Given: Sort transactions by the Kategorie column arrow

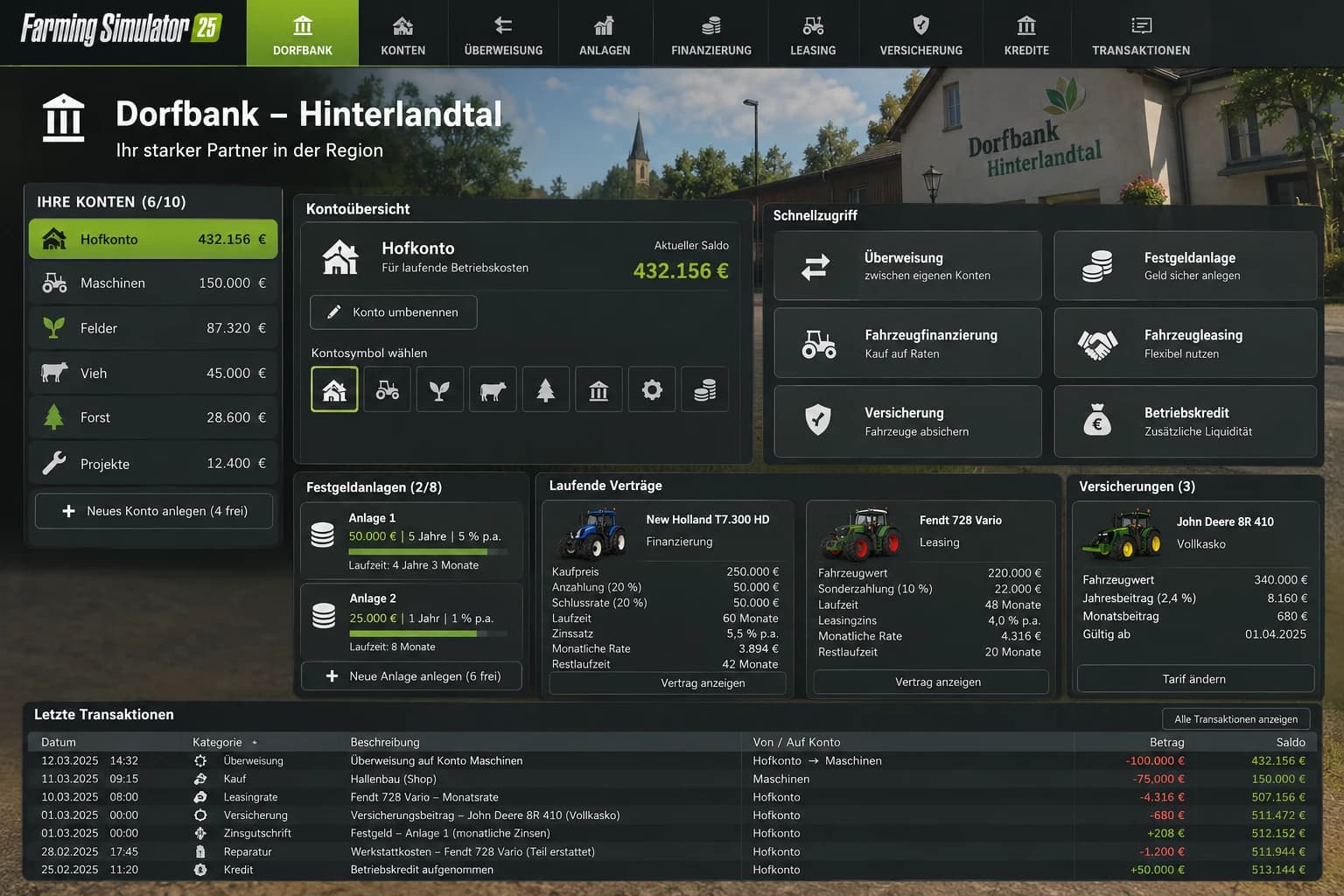Looking at the screenshot, I should pyautogui.click(x=255, y=743).
